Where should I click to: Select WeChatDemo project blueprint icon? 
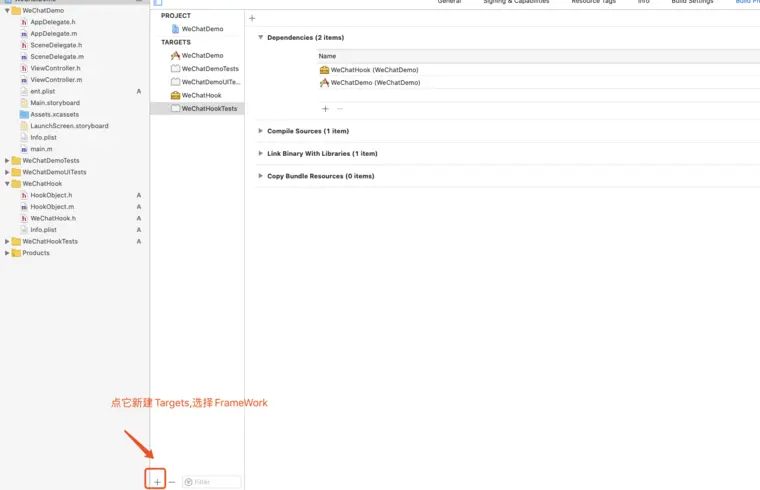pos(175,29)
